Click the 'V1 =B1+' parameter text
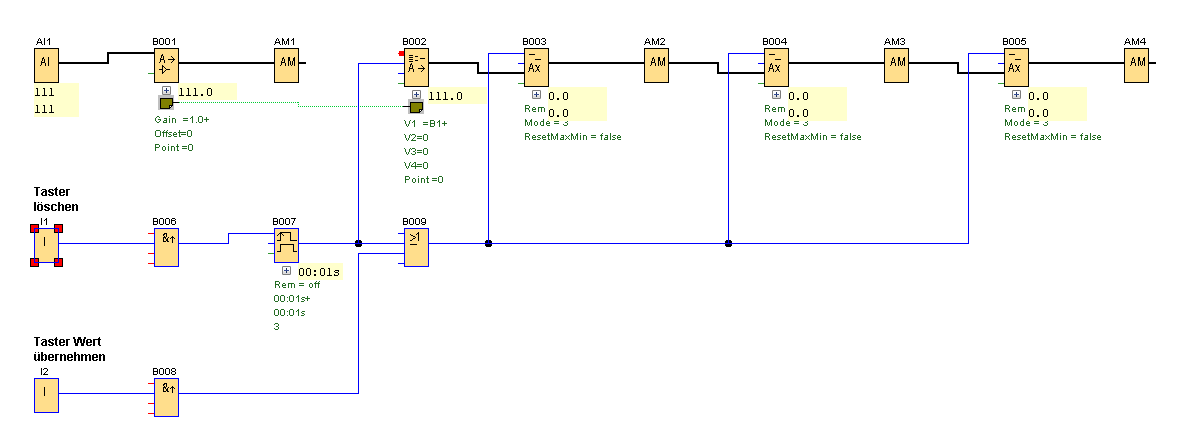 (x=425, y=123)
